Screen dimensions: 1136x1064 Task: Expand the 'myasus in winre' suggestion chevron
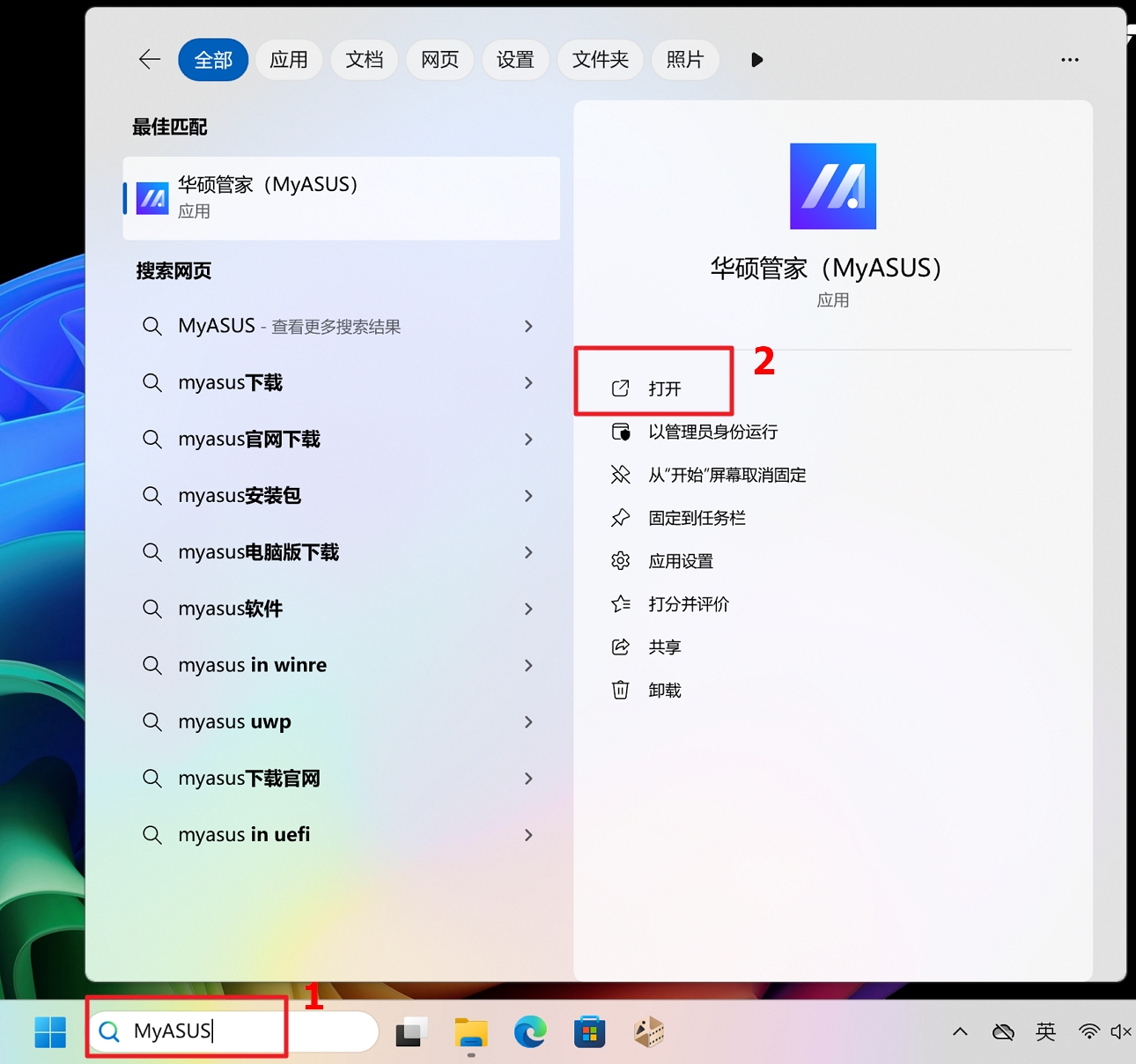click(528, 666)
